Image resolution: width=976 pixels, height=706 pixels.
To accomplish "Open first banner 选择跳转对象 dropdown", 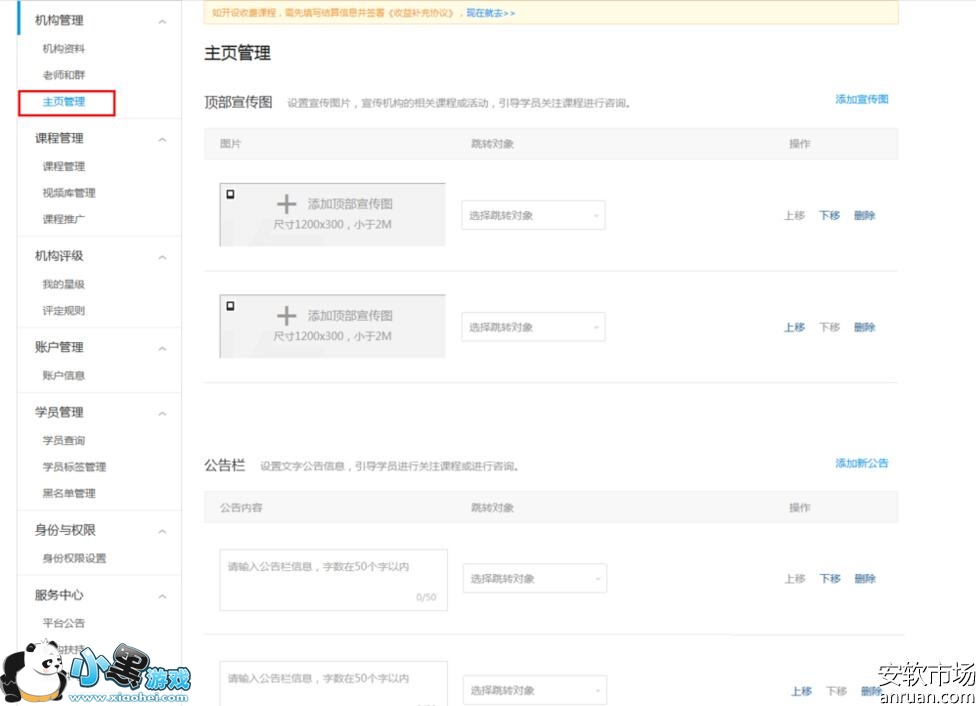I will [533, 215].
